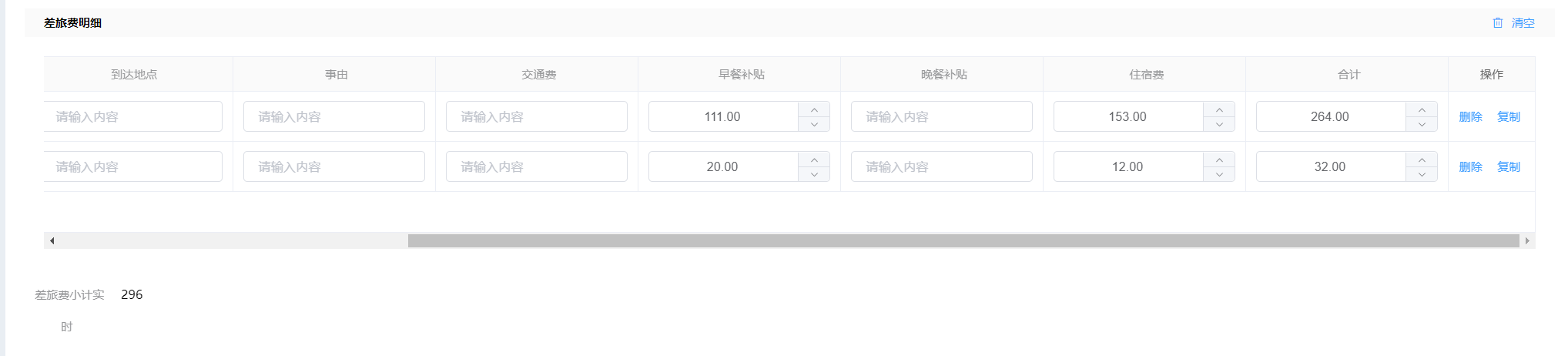The width and height of the screenshot is (1568, 356).
Task: Decrease first row 早餐补贴 value 111.00
Action: [x=814, y=124]
